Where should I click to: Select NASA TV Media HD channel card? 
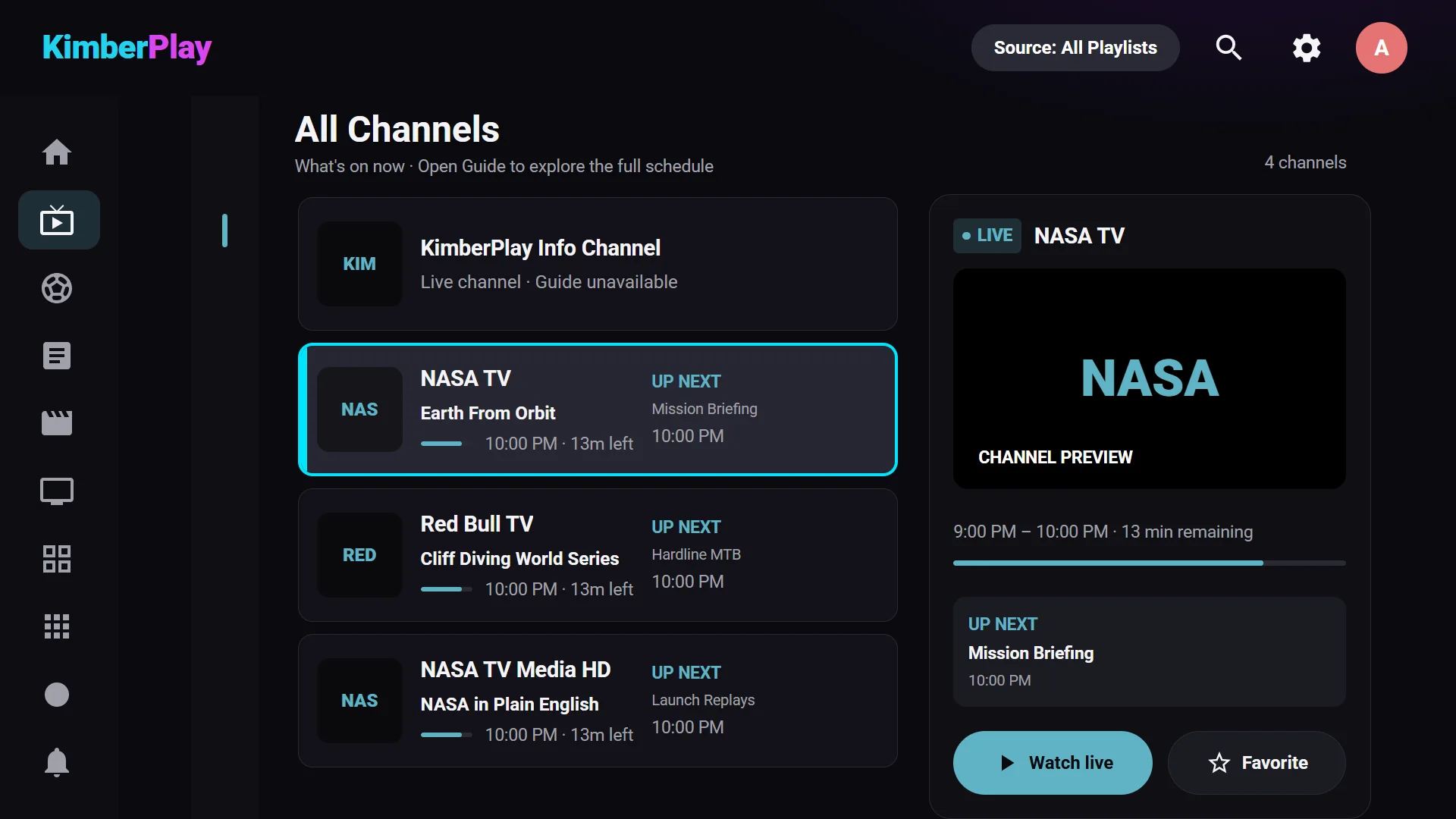(598, 701)
